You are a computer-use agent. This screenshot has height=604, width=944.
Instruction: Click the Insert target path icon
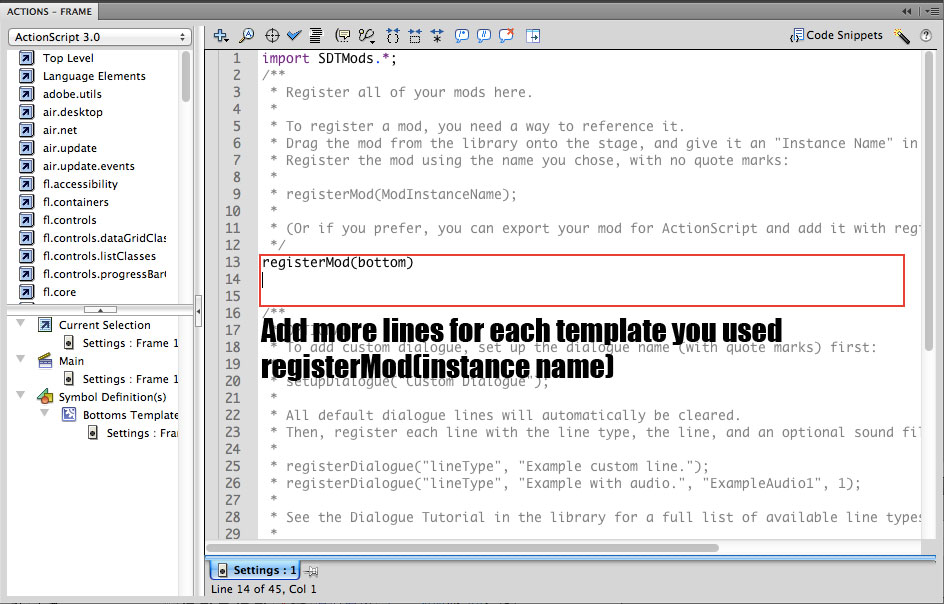(x=271, y=36)
